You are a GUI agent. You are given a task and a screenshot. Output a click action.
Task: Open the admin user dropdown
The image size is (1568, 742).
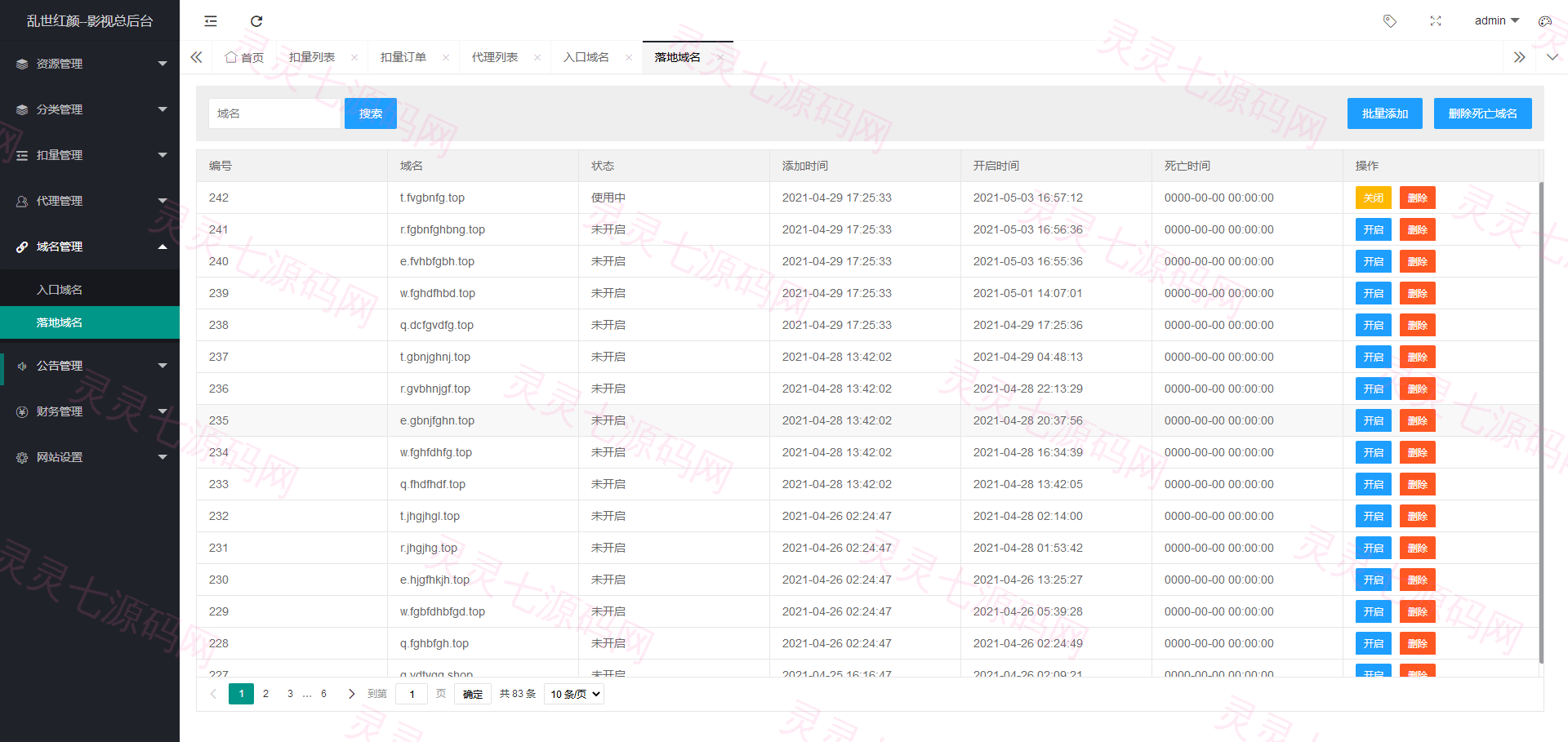(1497, 20)
